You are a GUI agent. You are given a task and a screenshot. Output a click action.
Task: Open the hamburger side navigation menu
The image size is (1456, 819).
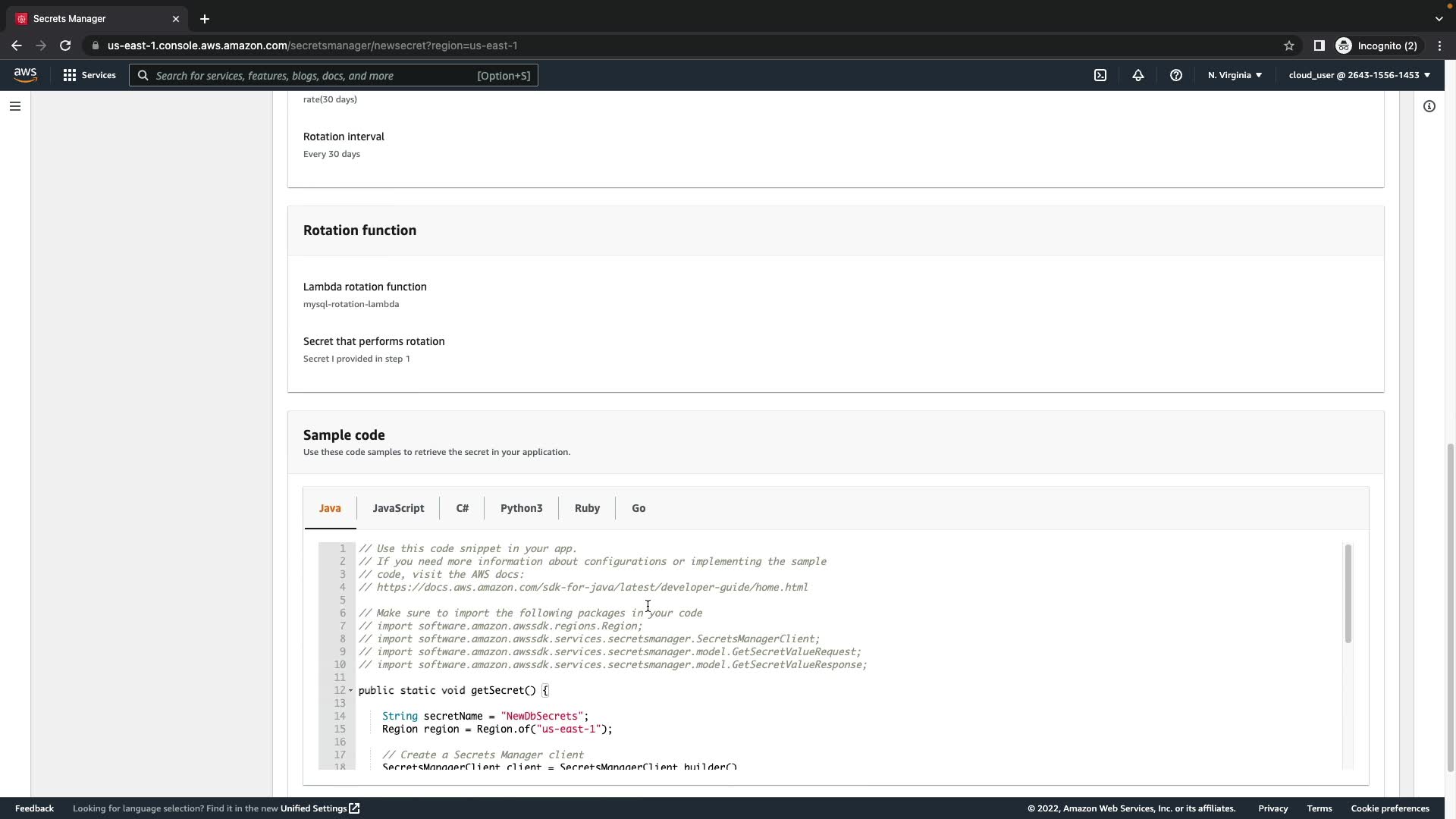pos(15,106)
